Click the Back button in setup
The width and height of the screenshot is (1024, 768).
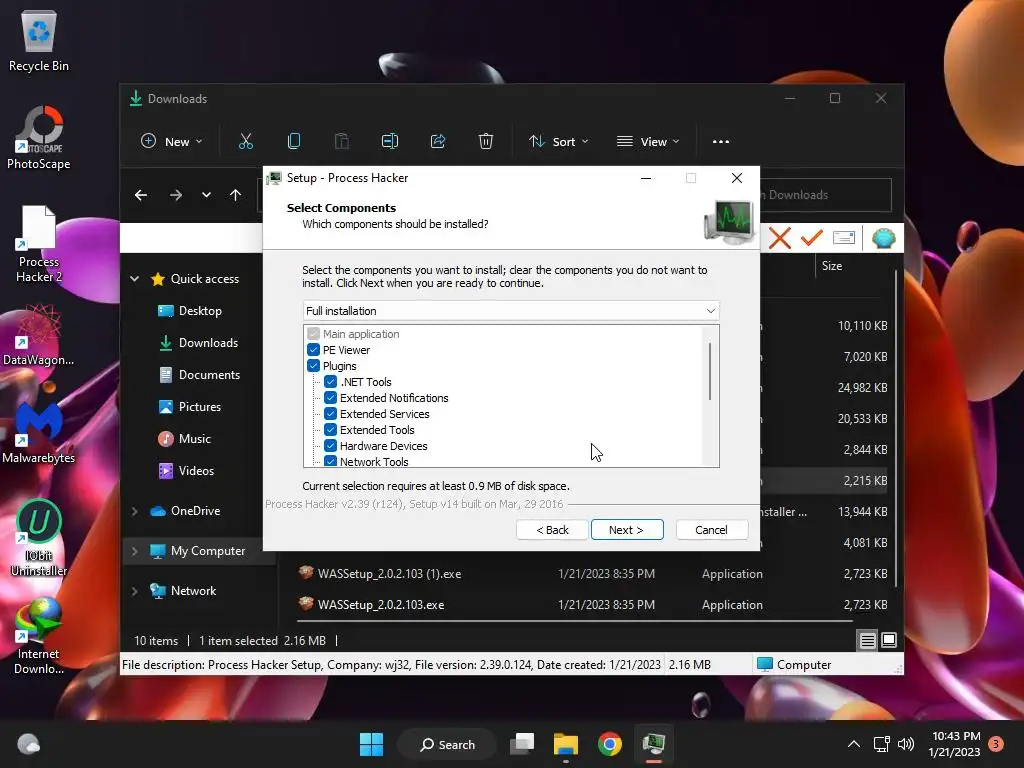(x=552, y=530)
